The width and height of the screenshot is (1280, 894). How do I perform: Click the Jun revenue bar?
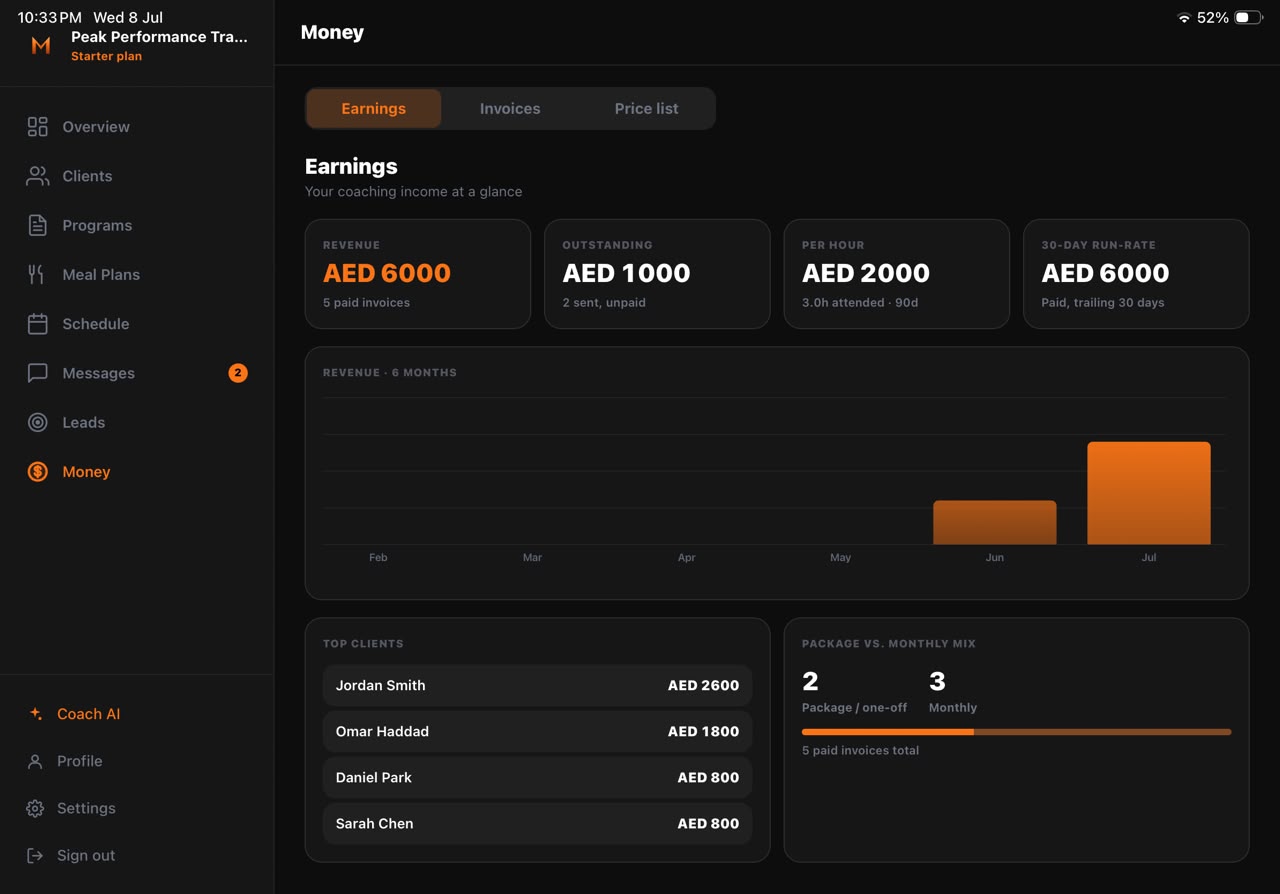point(995,523)
